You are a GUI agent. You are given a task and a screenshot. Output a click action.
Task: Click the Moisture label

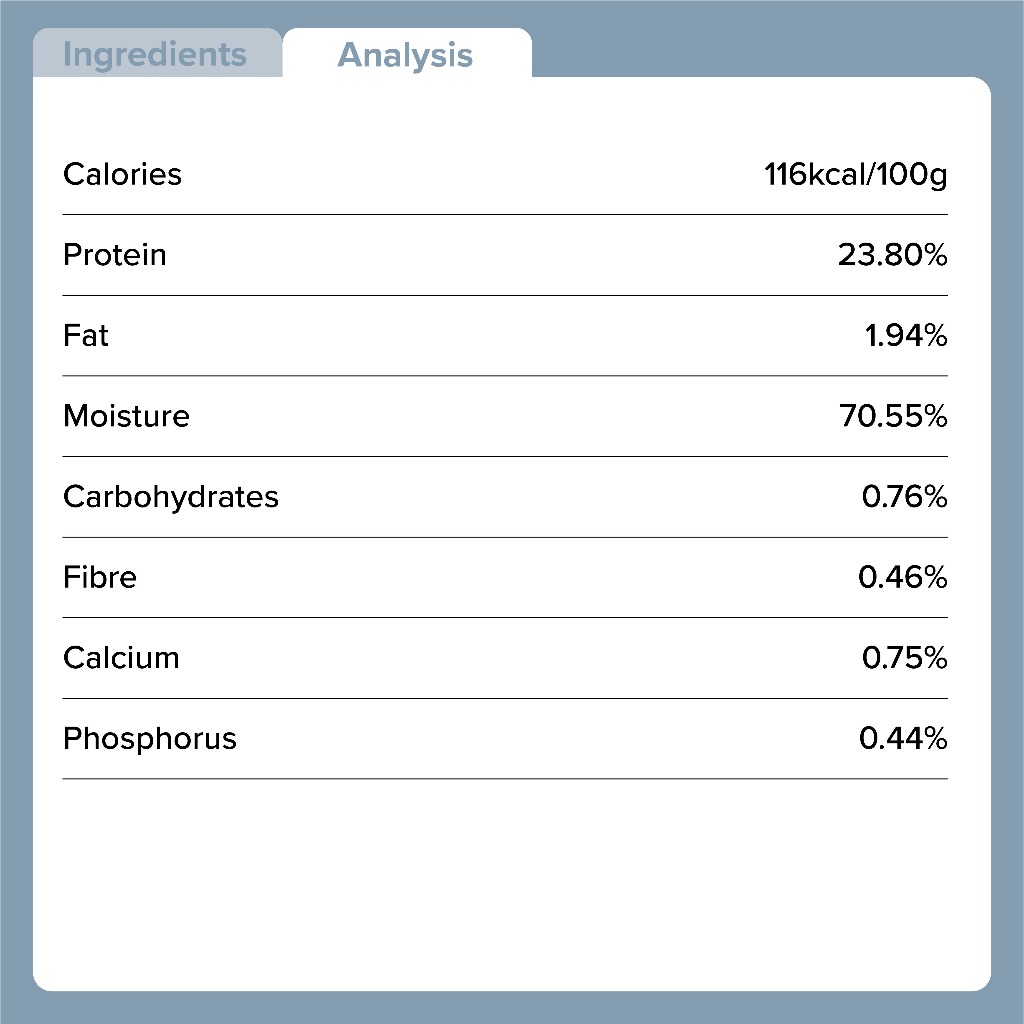[x=126, y=416]
